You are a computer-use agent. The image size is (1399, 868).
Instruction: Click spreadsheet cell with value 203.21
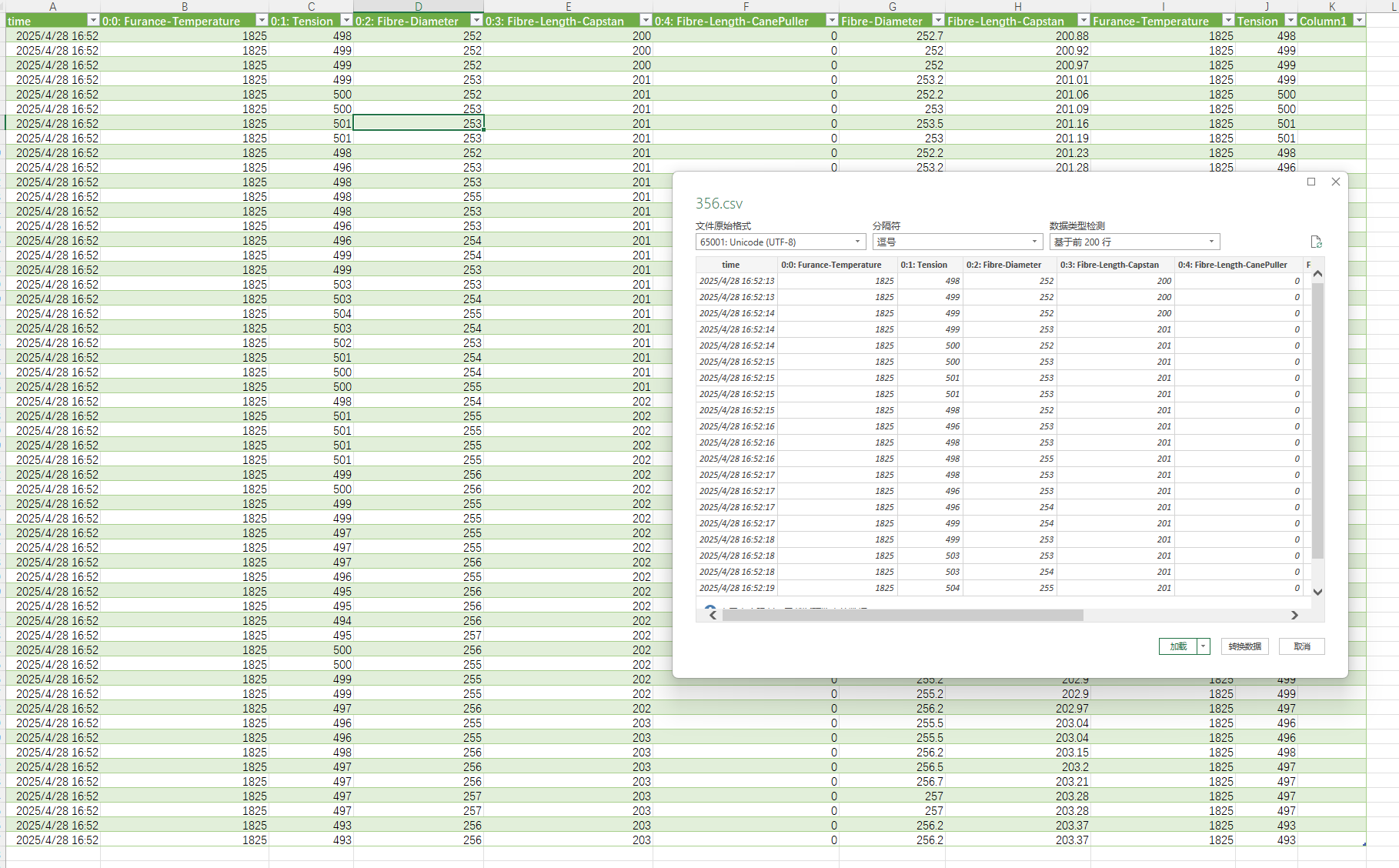(1017, 782)
